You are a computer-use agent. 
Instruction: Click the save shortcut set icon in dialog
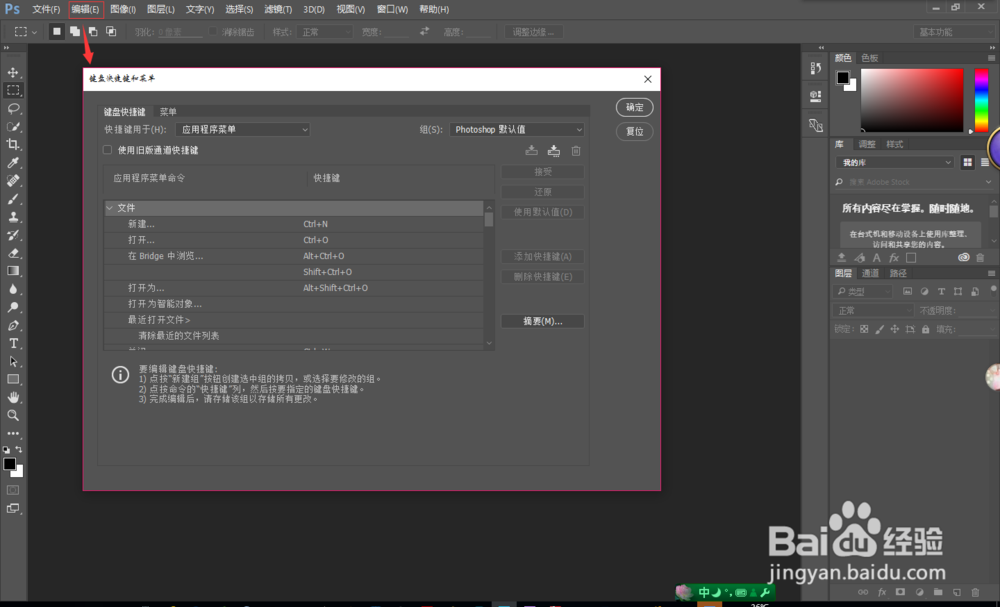coord(531,150)
